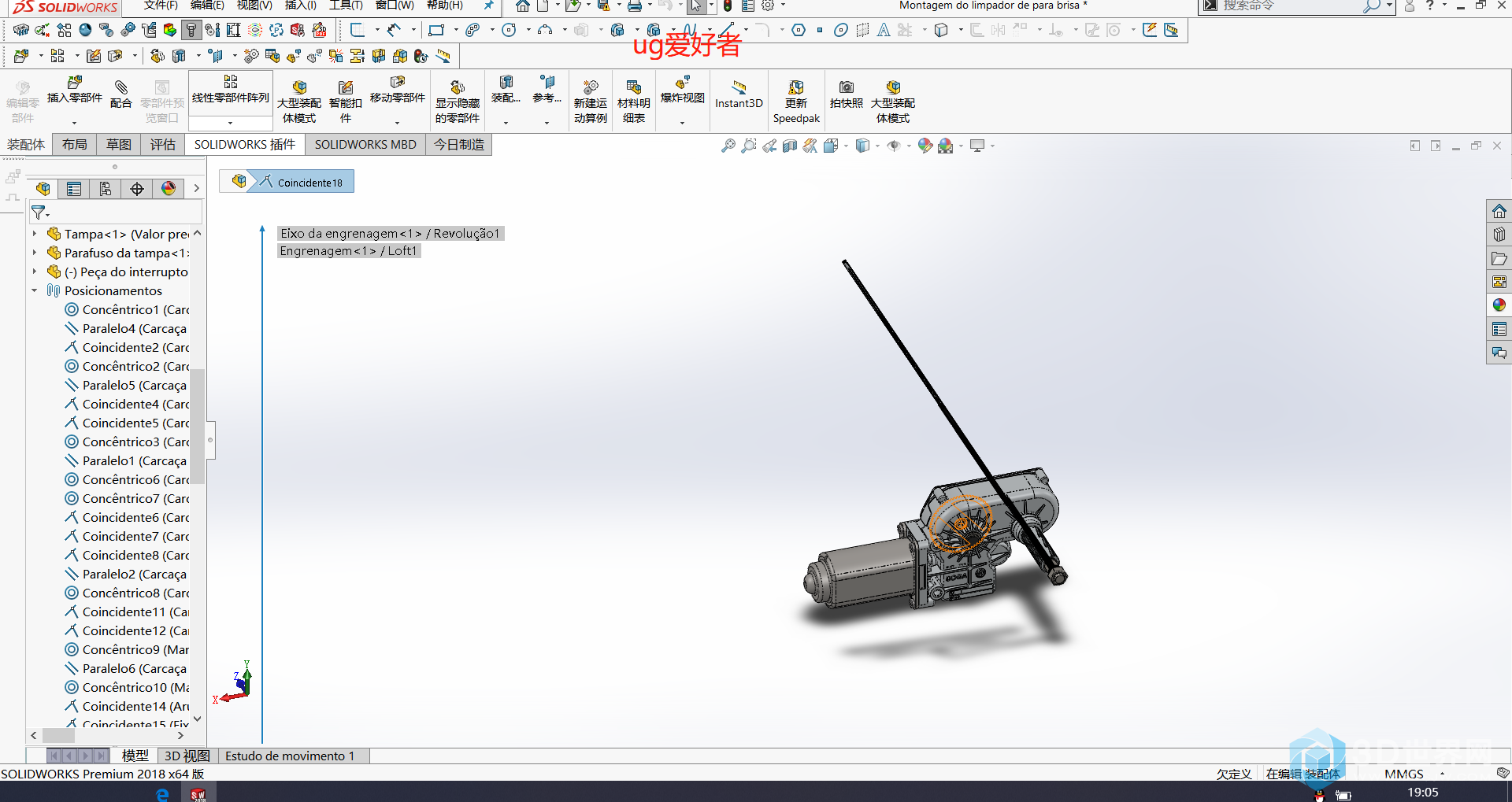
Task: Click New Motion Study icon (新建运动算例)
Action: click(x=591, y=87)
